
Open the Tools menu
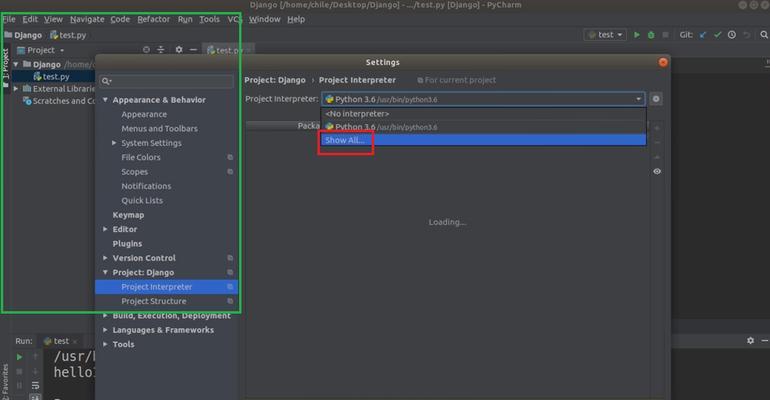(x=209, y=19)
